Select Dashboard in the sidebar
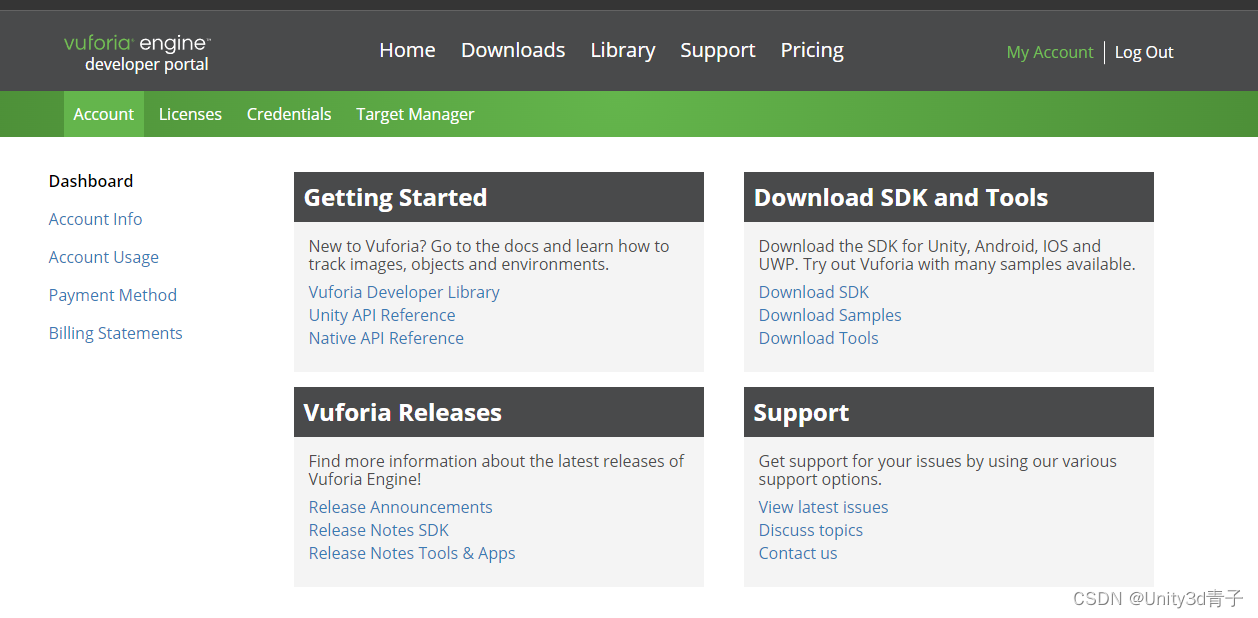This screenshot has width=1258, height=618. 91,181
